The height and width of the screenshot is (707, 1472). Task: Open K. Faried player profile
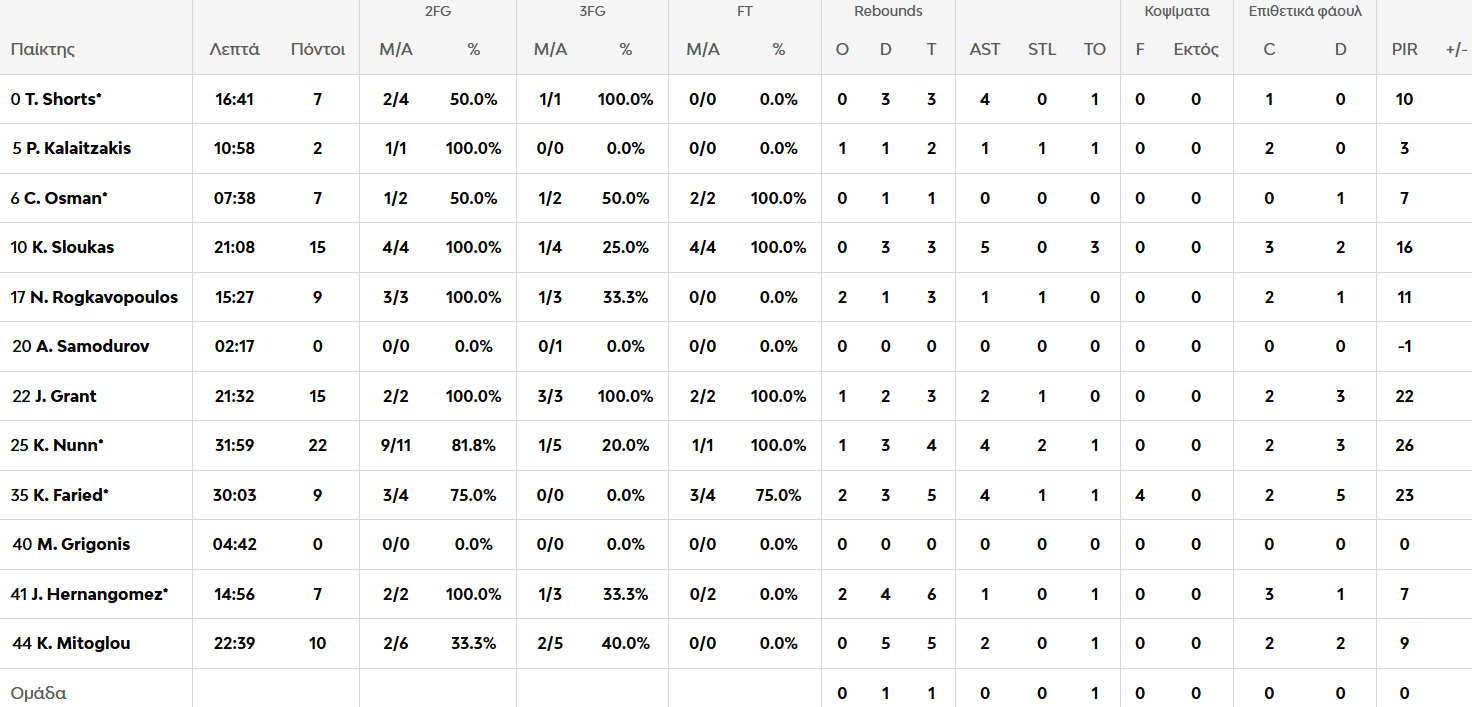(x=70, y=495)
